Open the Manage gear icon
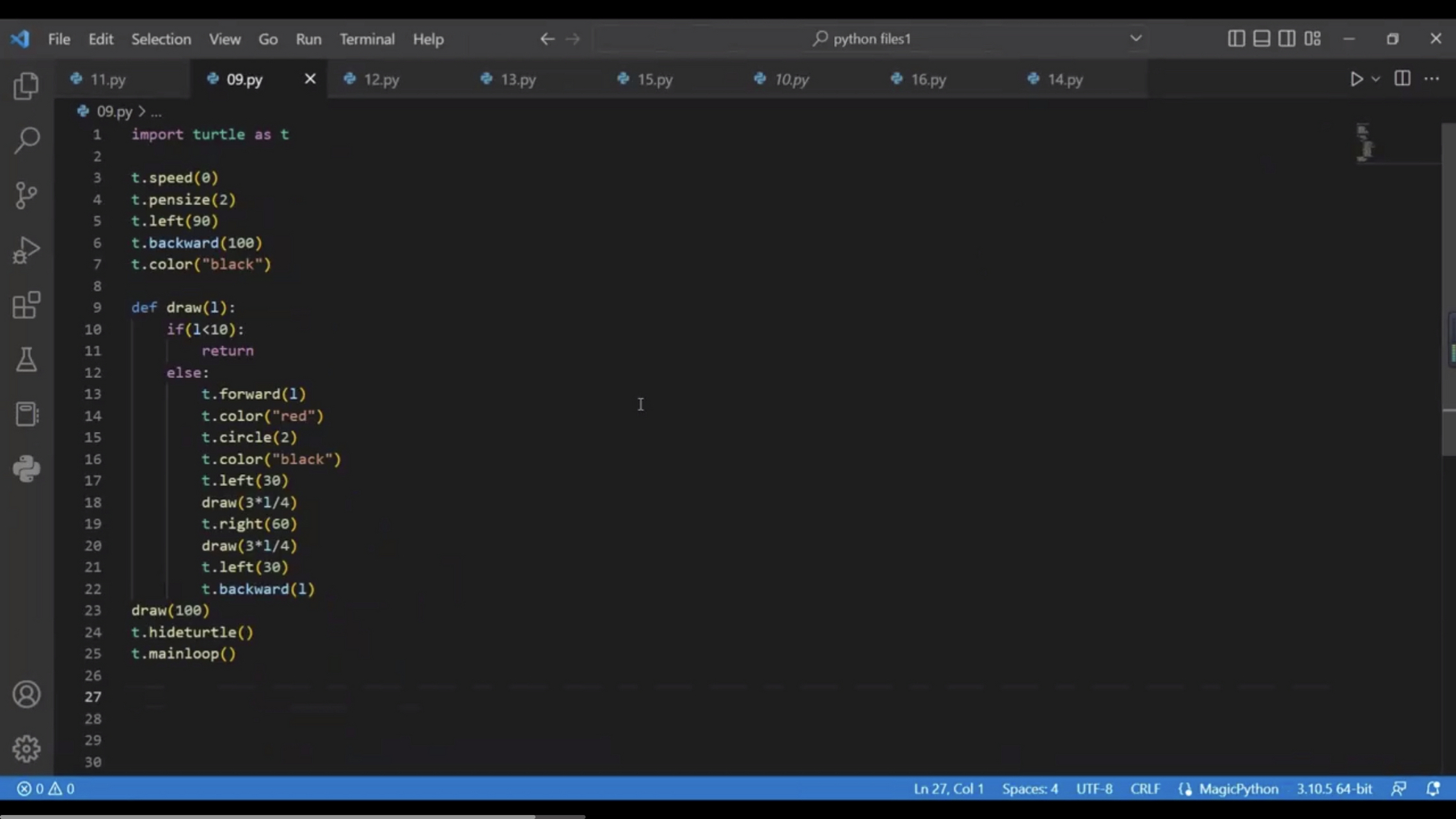The height and width of the screenshot is (819, 1456). point(26,749)
